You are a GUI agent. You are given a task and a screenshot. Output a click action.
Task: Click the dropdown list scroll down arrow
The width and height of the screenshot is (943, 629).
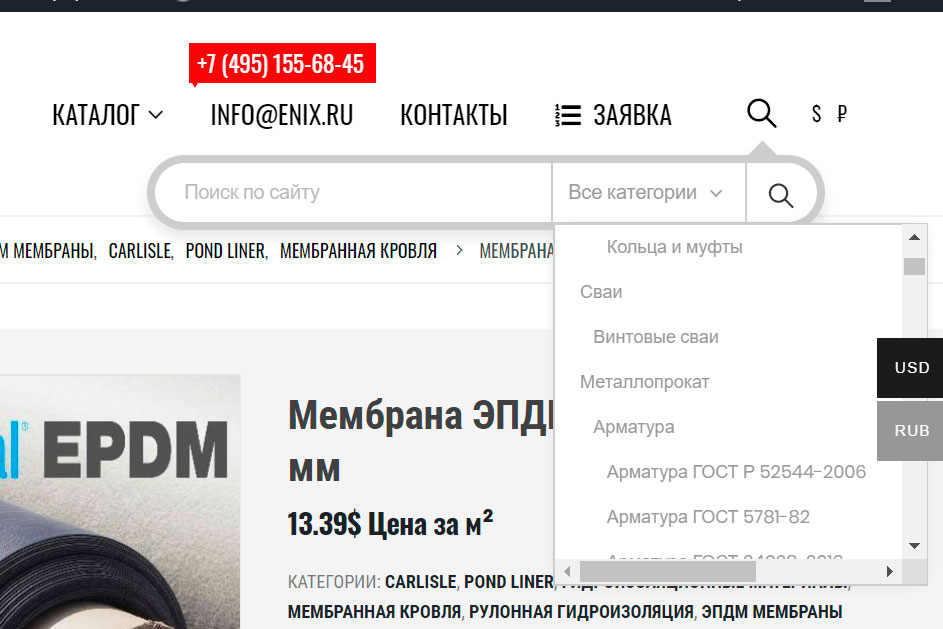[914, 546]
